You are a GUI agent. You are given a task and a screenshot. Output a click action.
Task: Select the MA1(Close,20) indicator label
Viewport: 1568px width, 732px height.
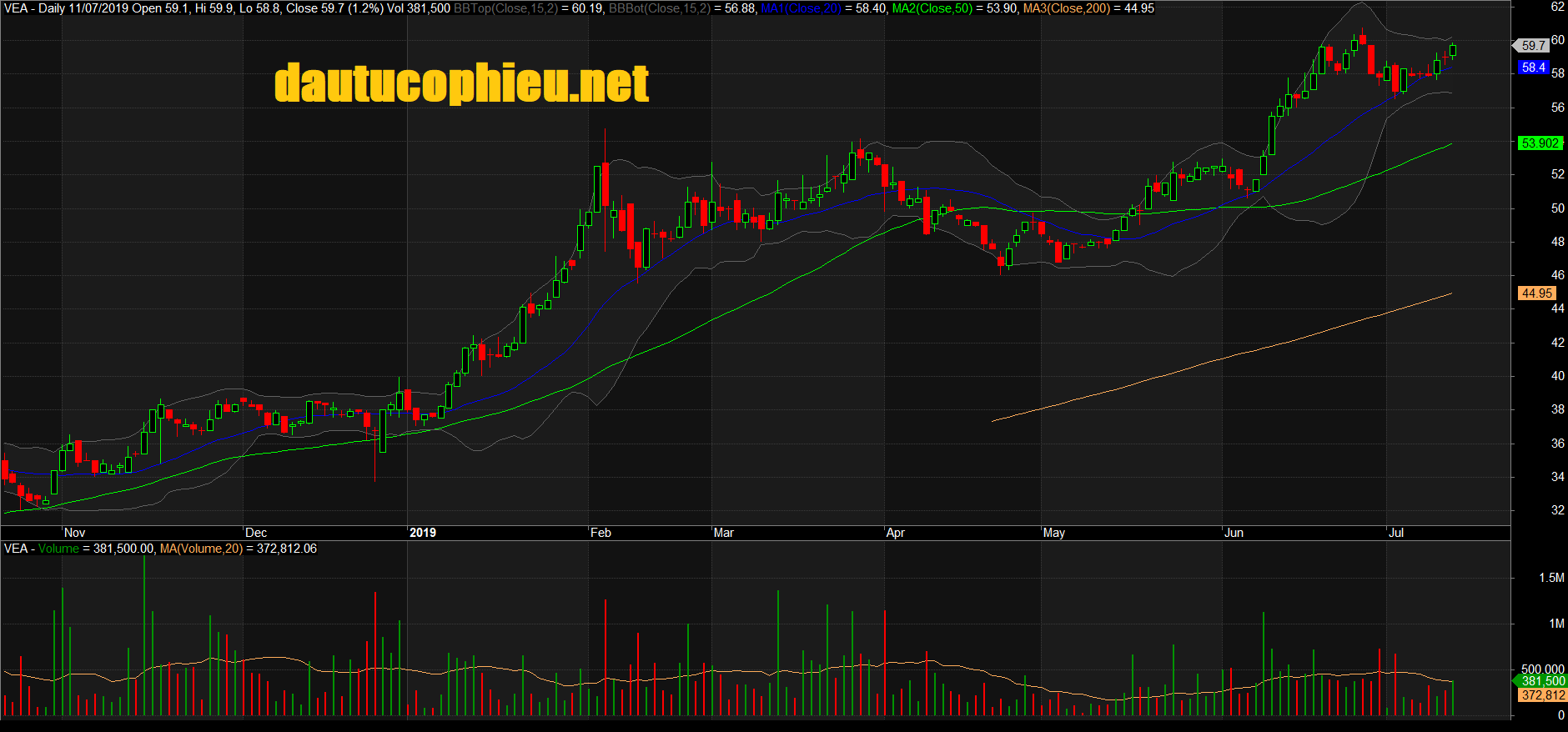pos(801,8)
